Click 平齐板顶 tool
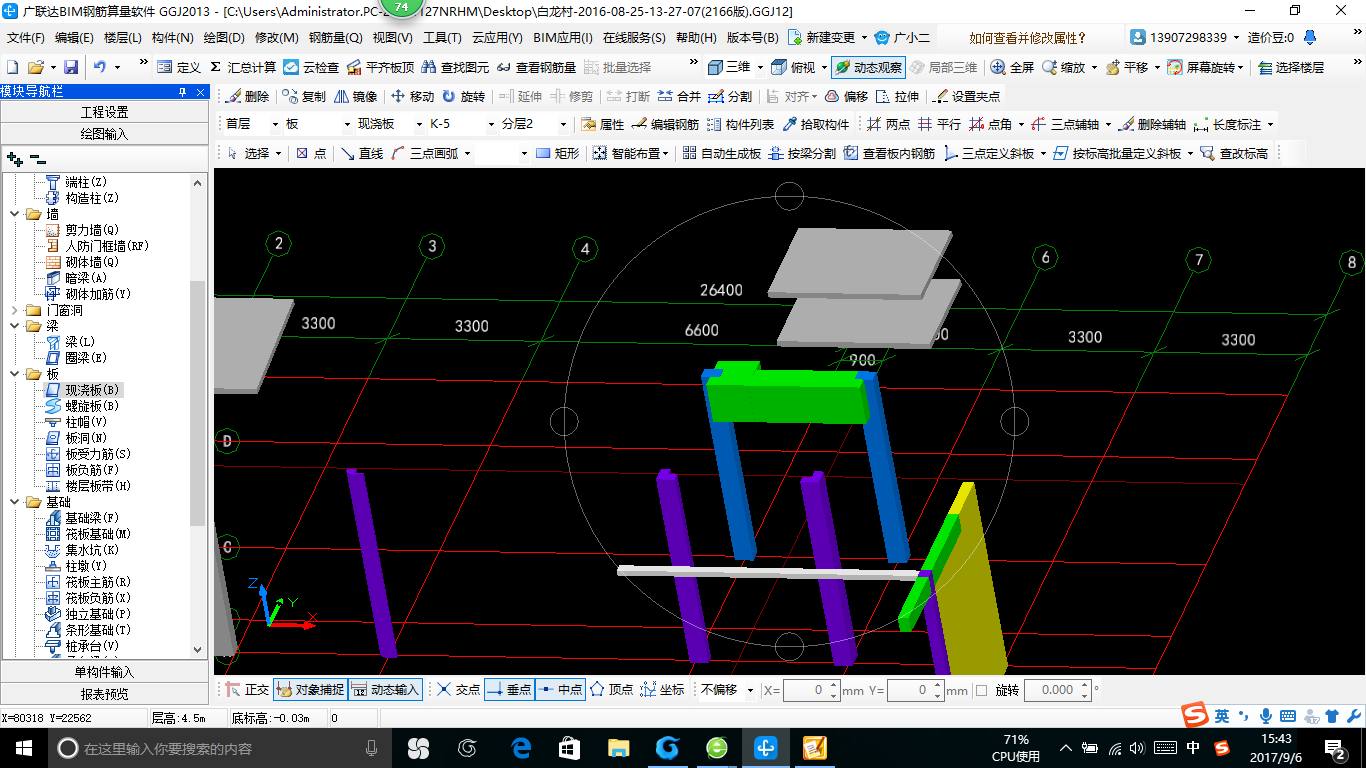This screenshot has height=768, width=1366. pyautogui.click(x=380, y=67)
